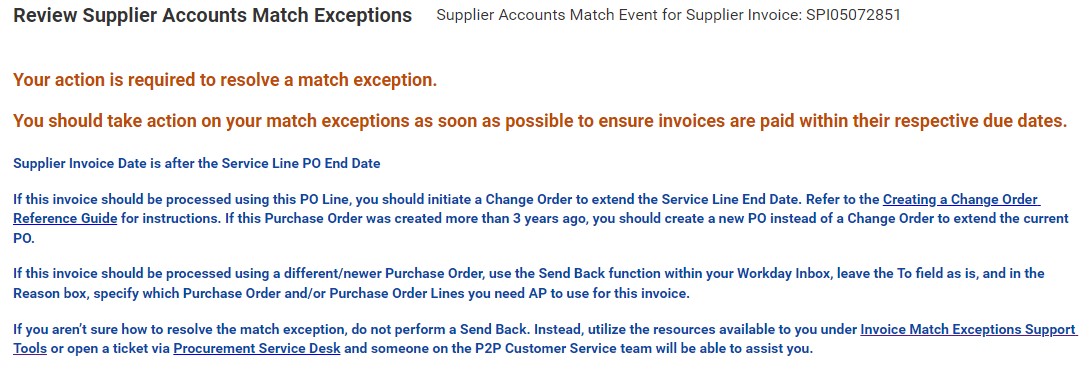Click the Review Supplier Accounts Match Exceptions heading
Screen dimensions: 1091x377
[x=213, y=15]
